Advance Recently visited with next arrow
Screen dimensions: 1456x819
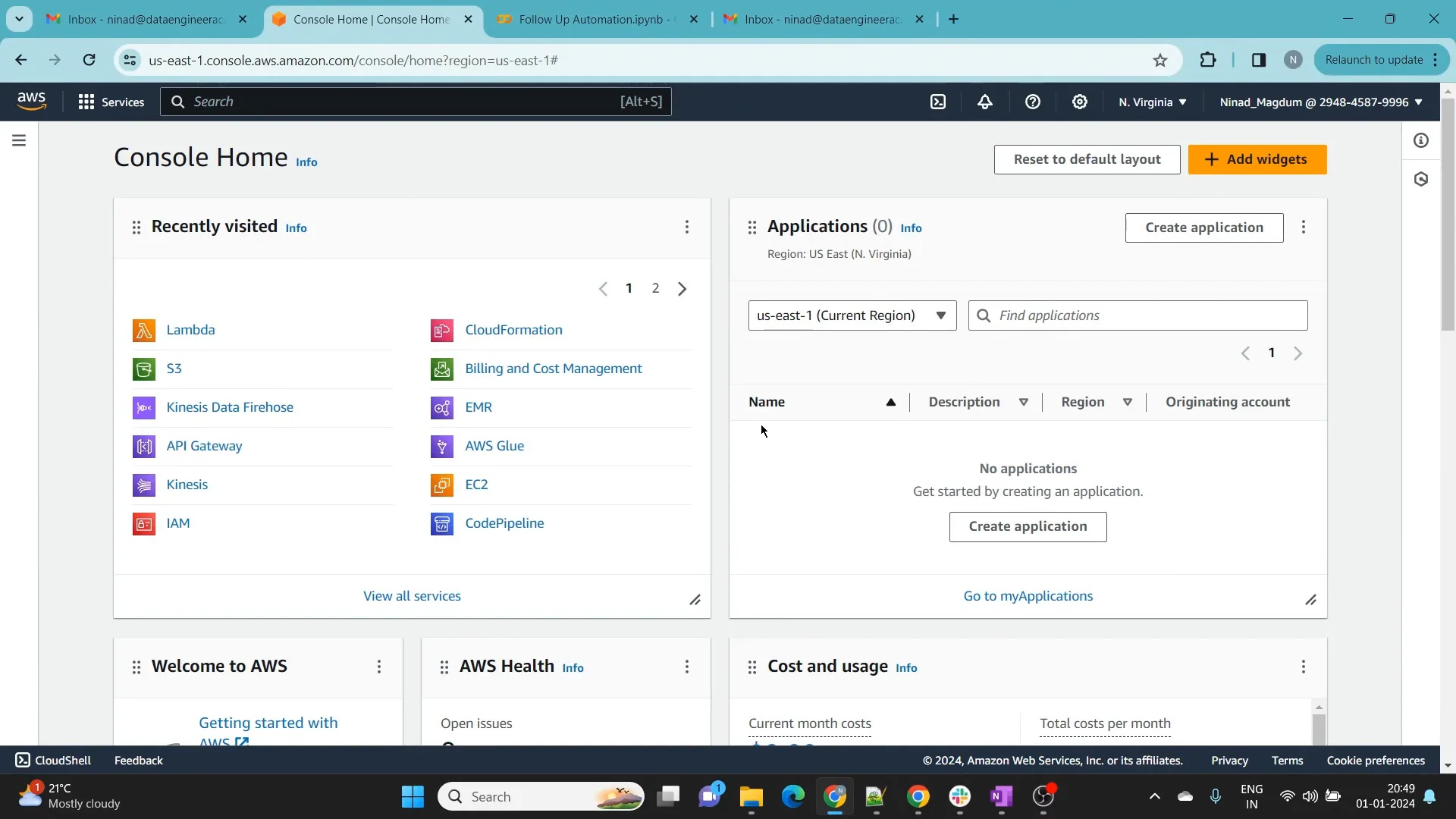click(x=682, y=288)
